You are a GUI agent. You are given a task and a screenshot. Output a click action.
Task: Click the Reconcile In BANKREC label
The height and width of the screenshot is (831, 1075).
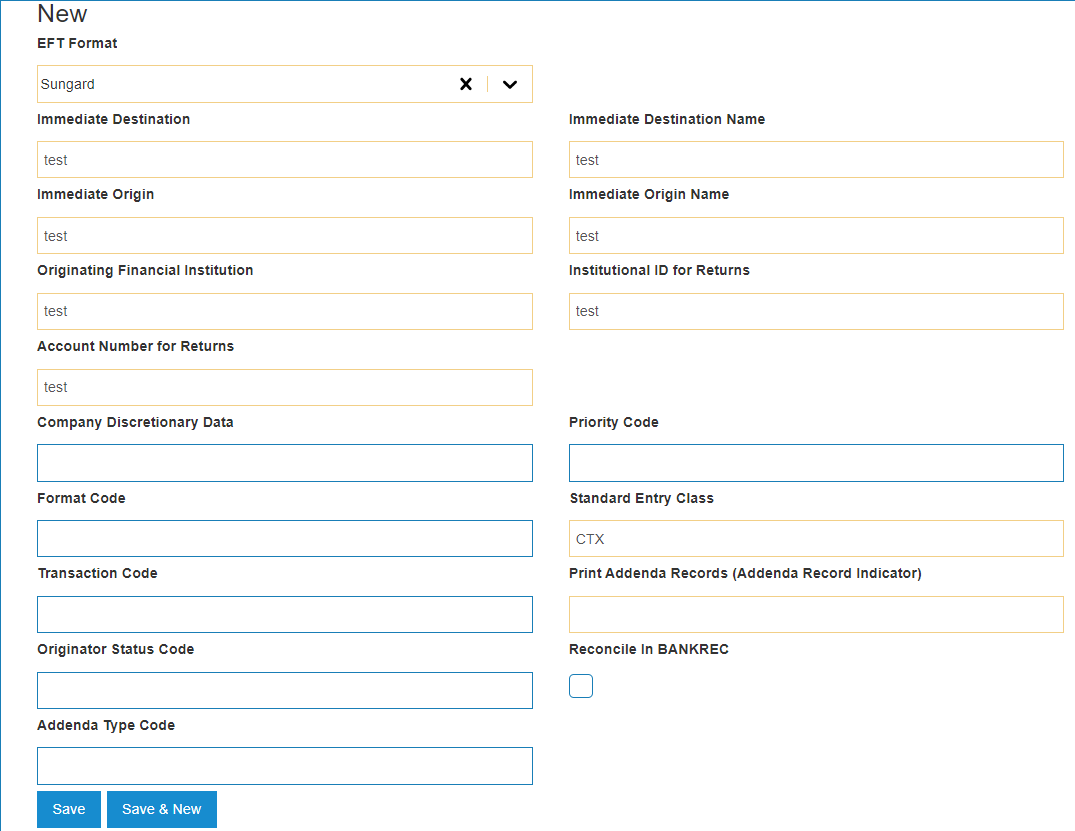649,649
